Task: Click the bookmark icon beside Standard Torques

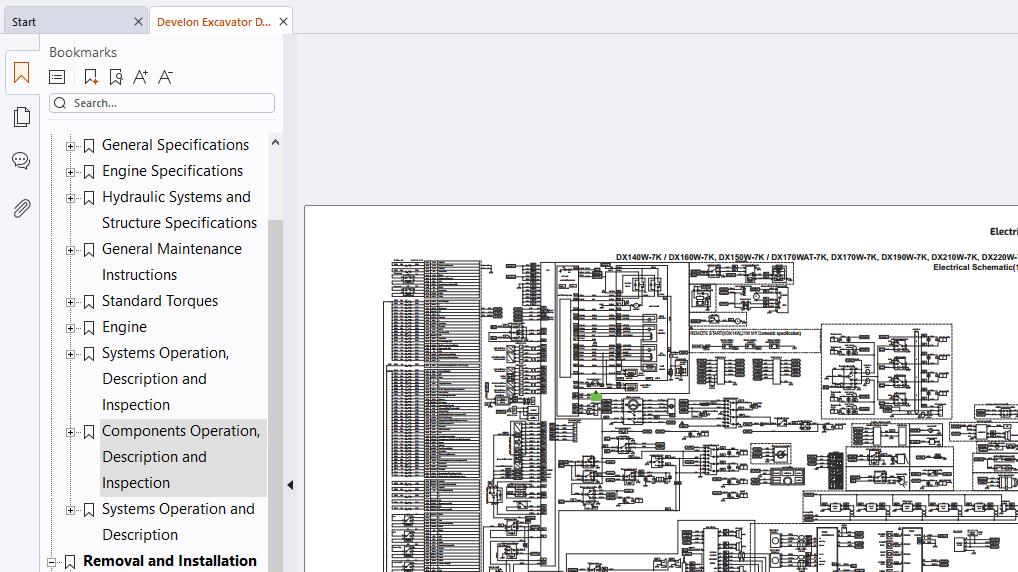Action: (x=89, y=302)
